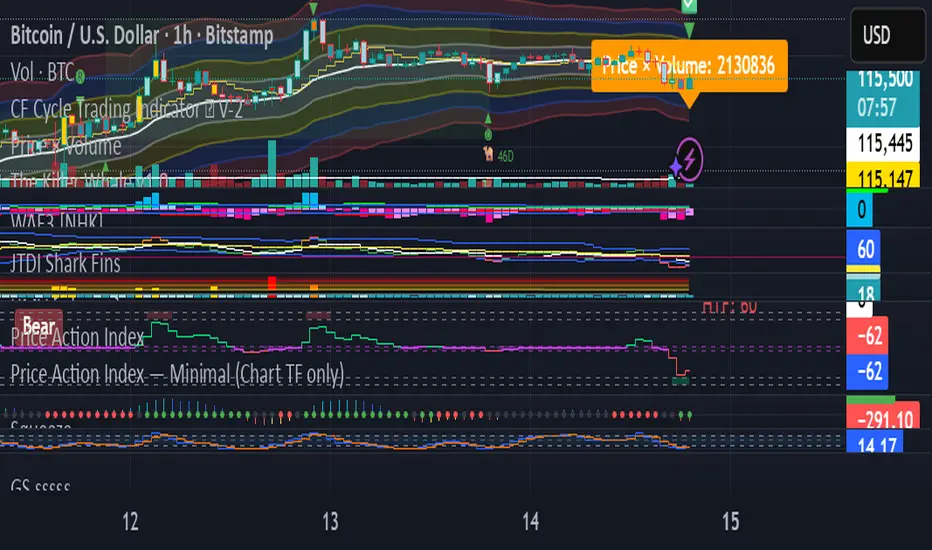
Task: Click the small green circle marker above 46D
Action: [488, 135]
